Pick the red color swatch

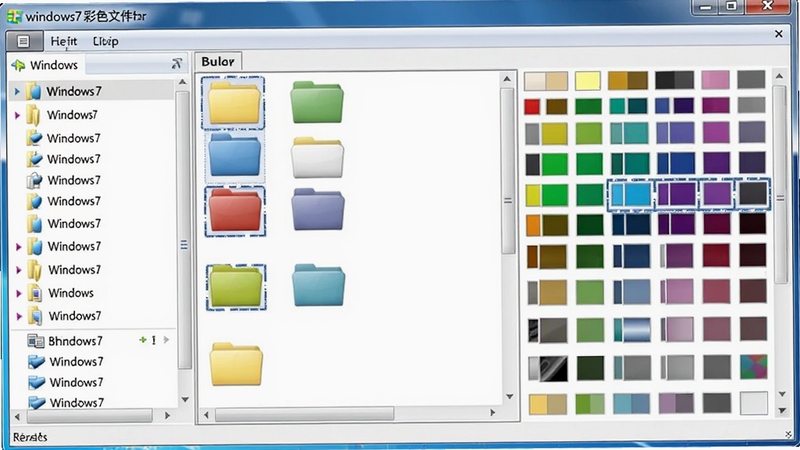click(x=532, y=107)
